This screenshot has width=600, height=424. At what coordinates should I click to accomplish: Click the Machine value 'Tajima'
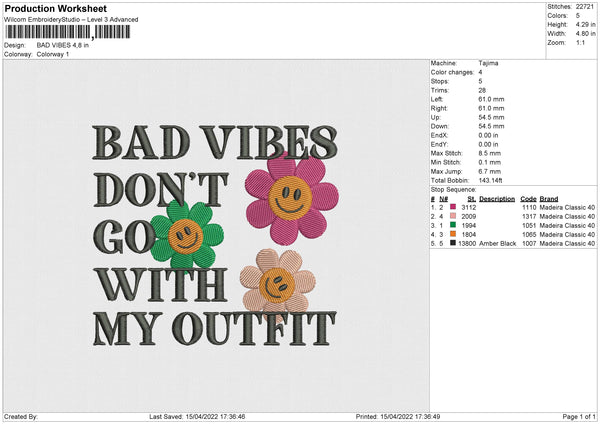488,63
